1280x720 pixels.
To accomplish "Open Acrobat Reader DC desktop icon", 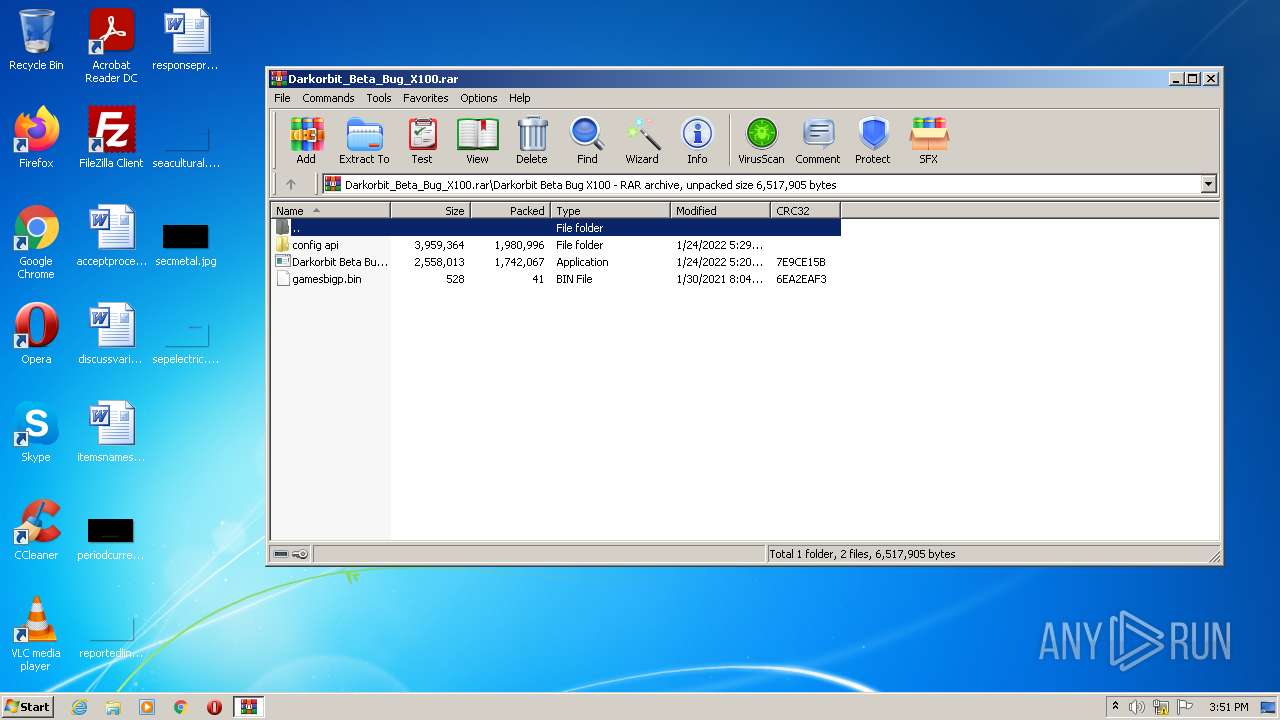I will pyautogui.click(x=111, y=46).
